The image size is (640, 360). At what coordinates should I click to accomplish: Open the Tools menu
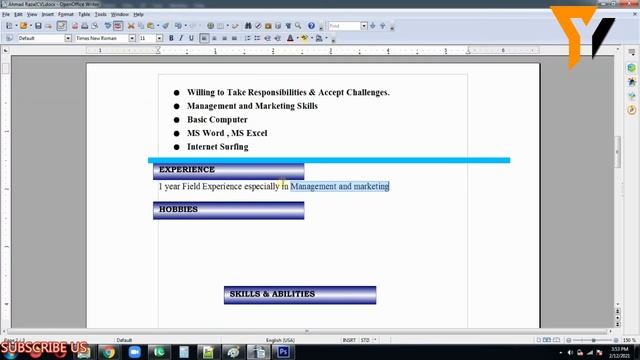(x=100, y=14)
